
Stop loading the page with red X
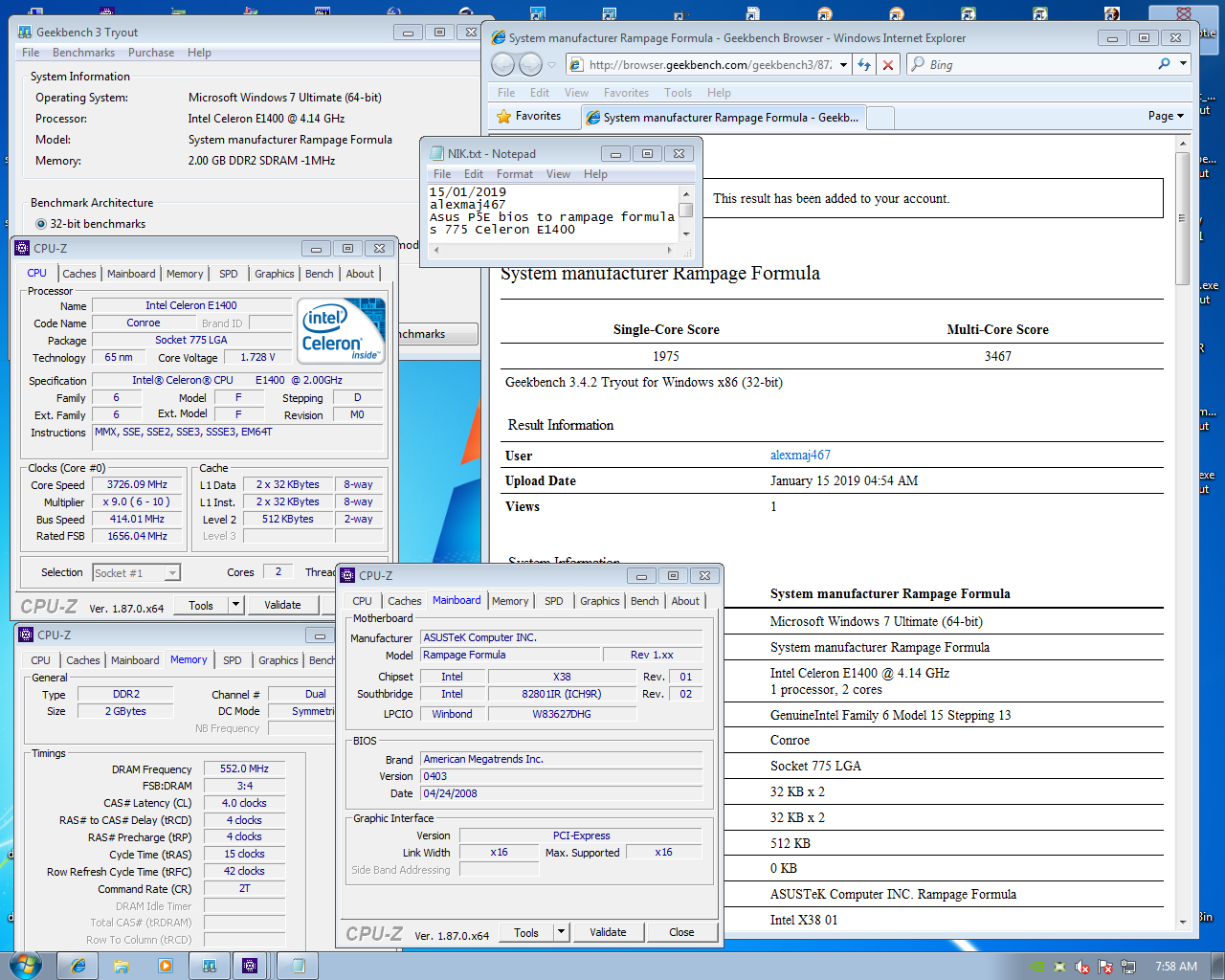pyautogui.click(x=888, y=64)
